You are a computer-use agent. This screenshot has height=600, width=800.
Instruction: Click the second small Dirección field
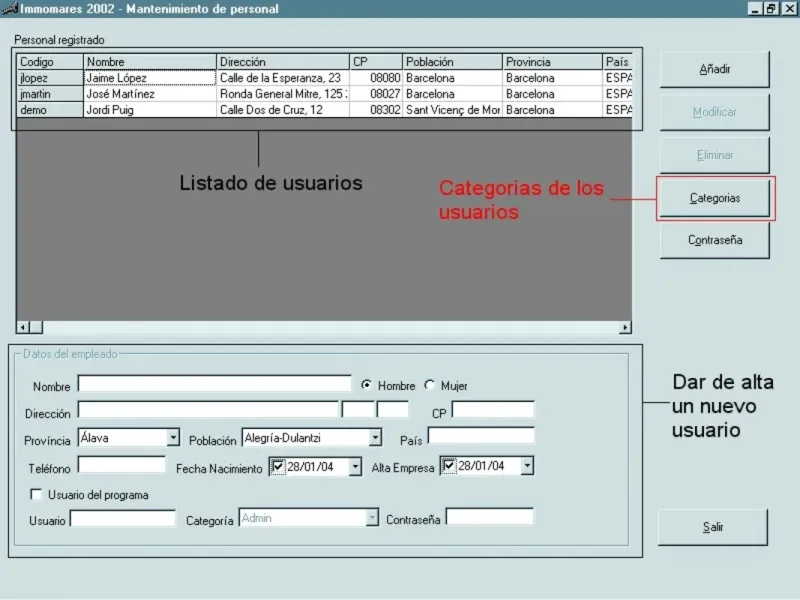[x=358, y=410]
